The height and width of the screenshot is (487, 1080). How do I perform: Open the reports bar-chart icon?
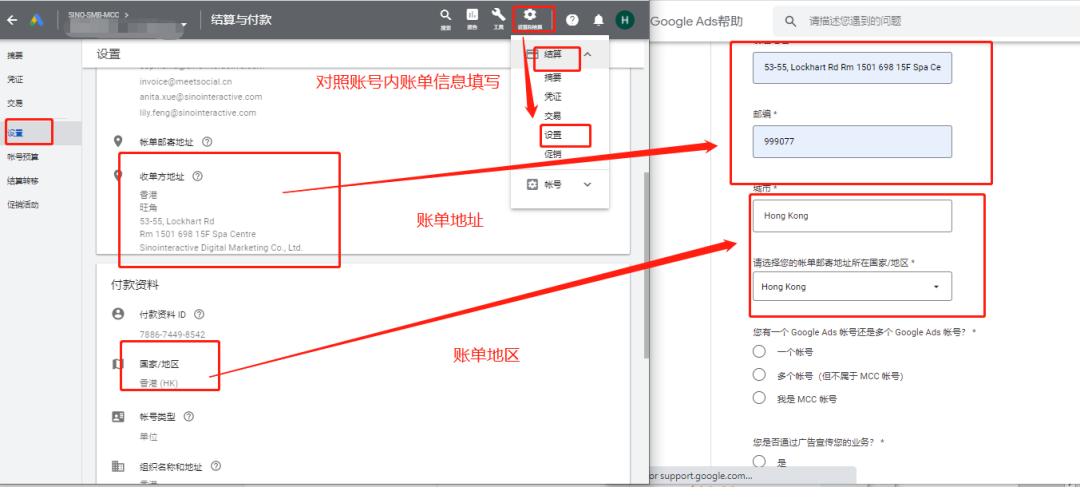(472, 15)
